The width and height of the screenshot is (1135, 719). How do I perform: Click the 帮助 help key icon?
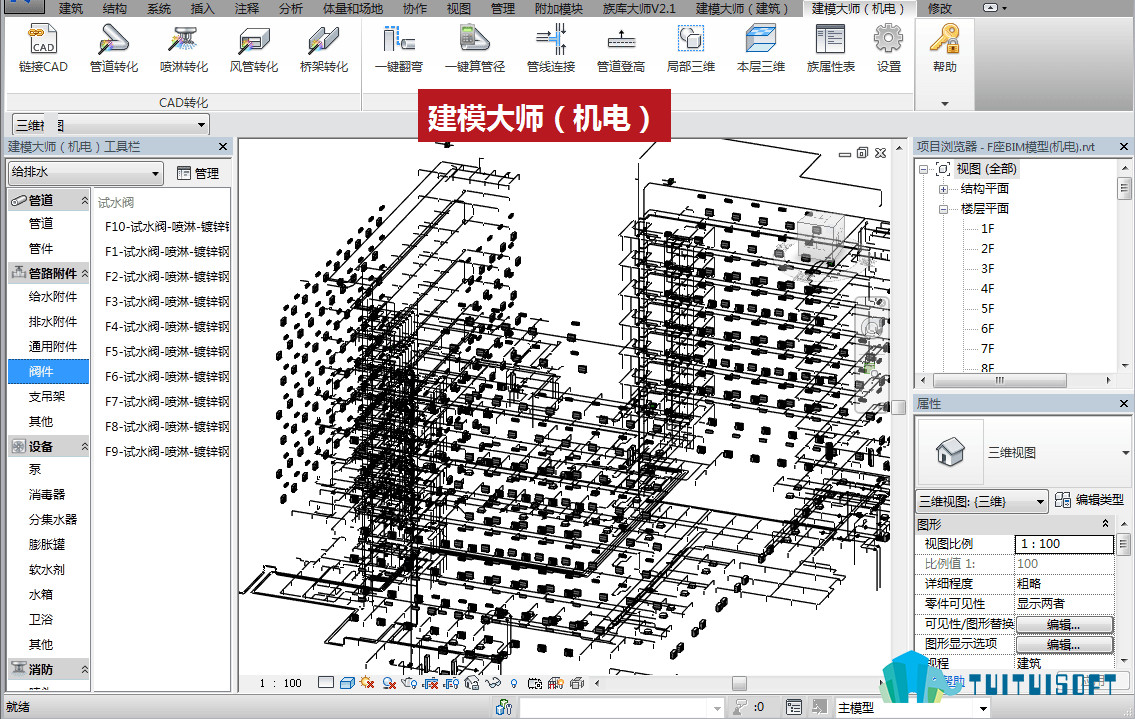click(945, 49)
